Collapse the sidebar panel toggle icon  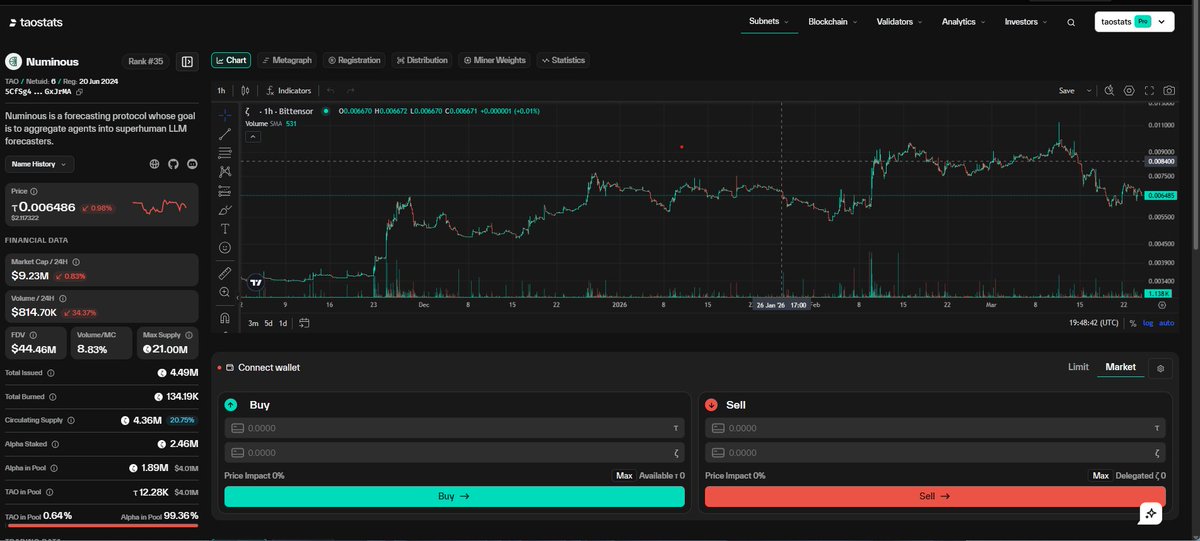click(187, 62)
